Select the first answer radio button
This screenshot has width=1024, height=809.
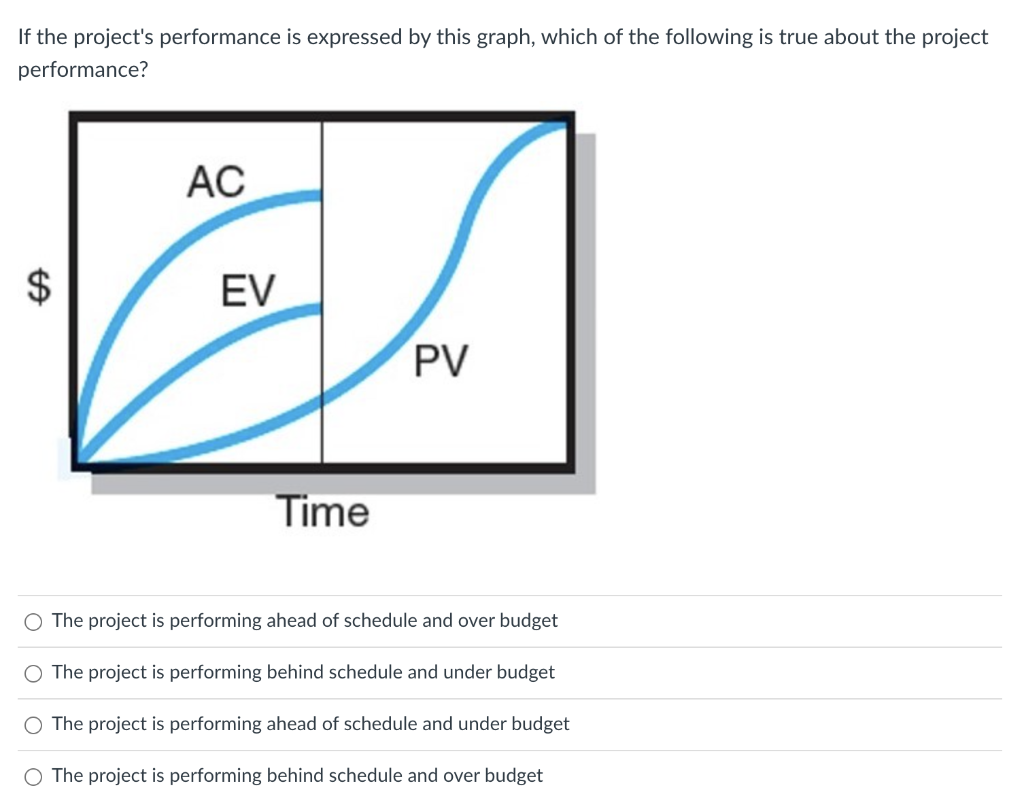coord(33,621)
